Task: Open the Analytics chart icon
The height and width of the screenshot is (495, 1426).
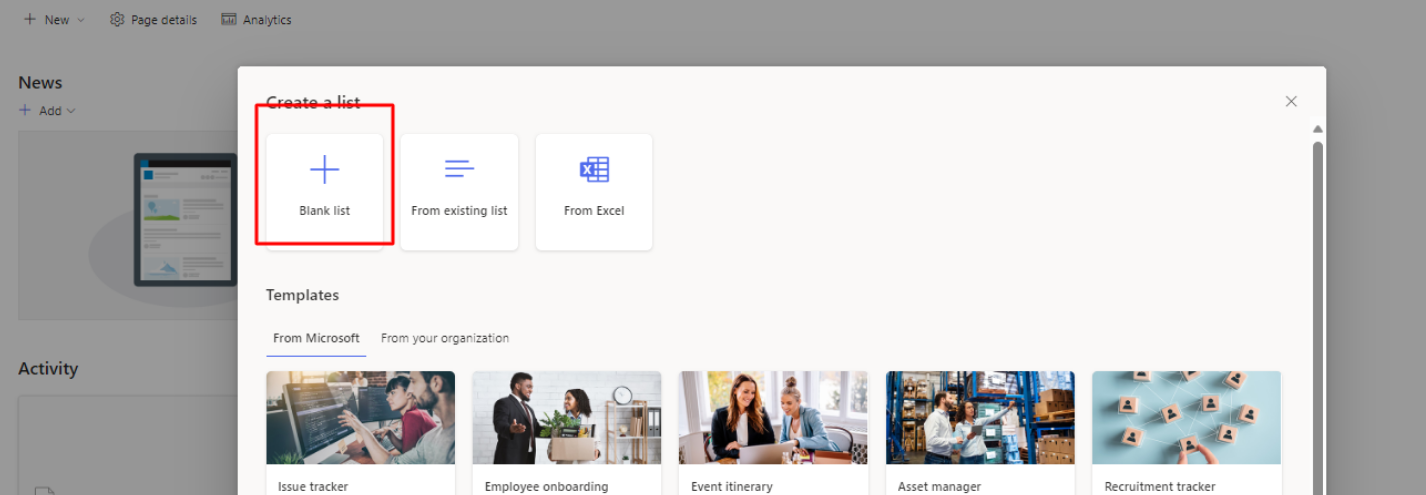Action: coord(229,19)
